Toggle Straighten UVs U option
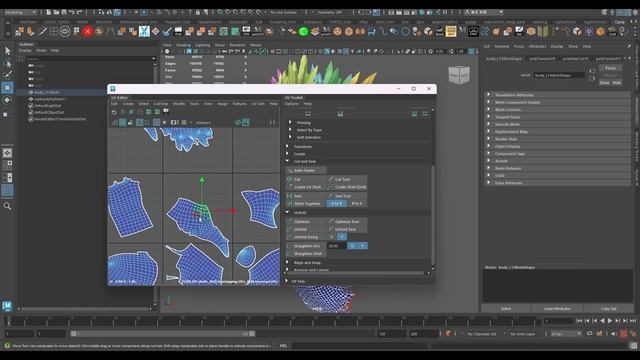Viewport: 640px width, 360px height. (x=353, y=246)
